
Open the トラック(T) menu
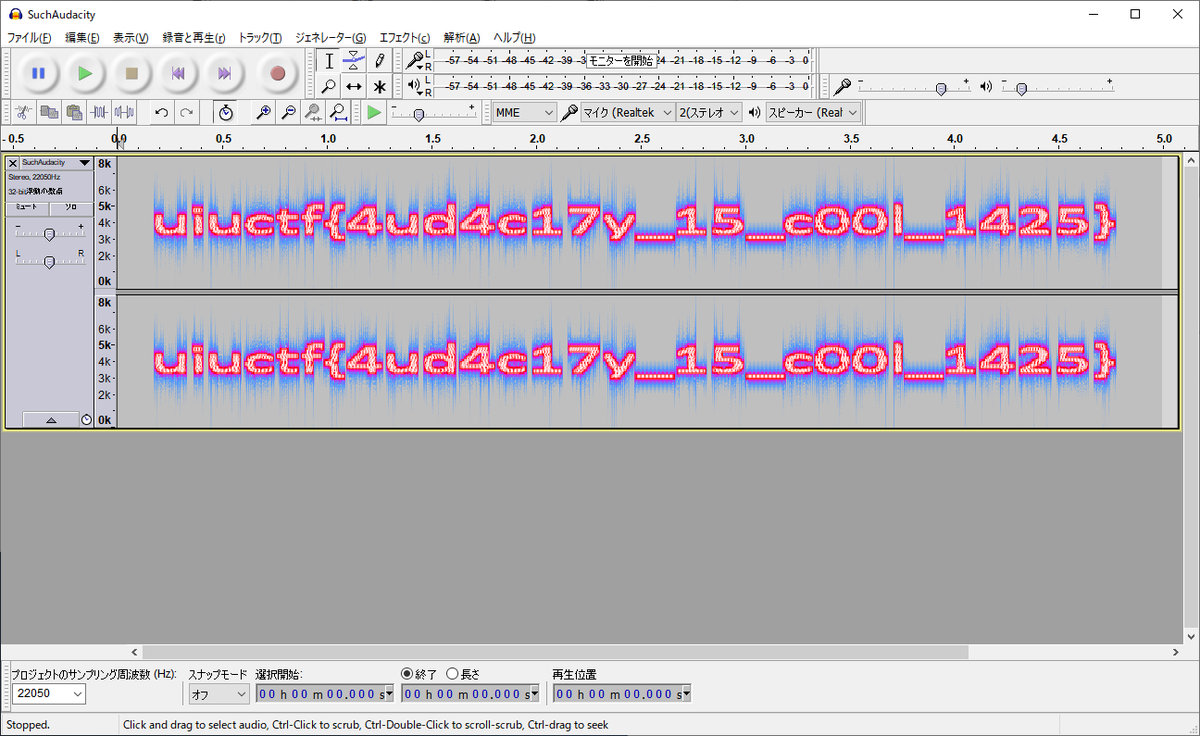click(260, 37)
